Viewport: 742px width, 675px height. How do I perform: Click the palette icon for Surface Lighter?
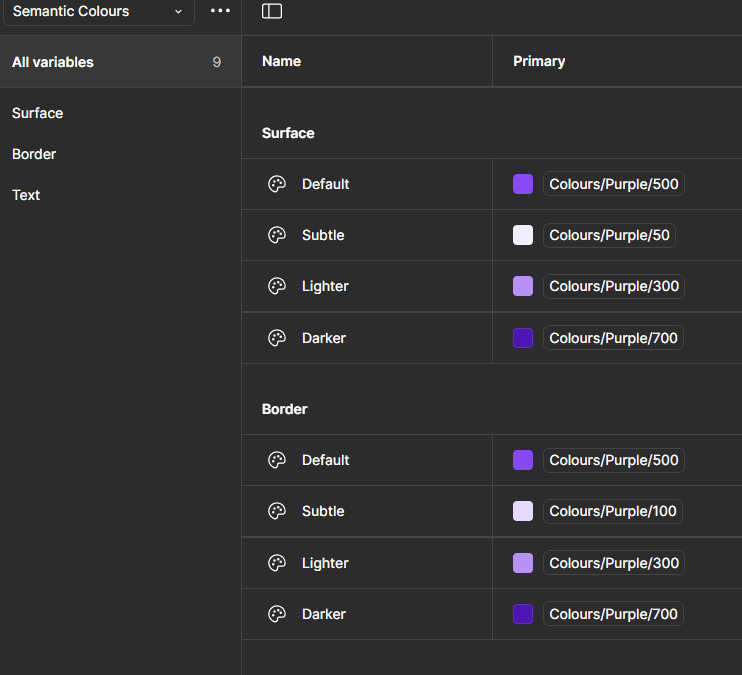(277, 286)
